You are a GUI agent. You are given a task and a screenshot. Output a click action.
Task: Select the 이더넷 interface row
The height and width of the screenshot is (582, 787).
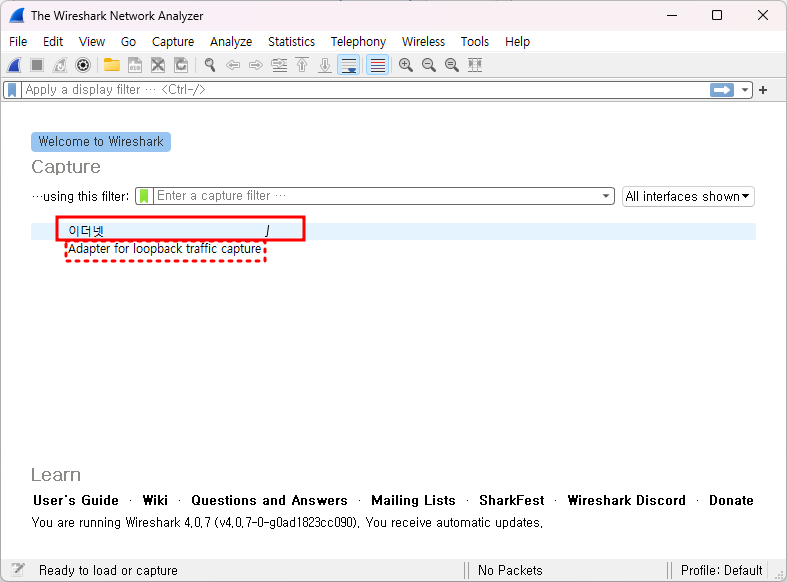tap(394, 231)
